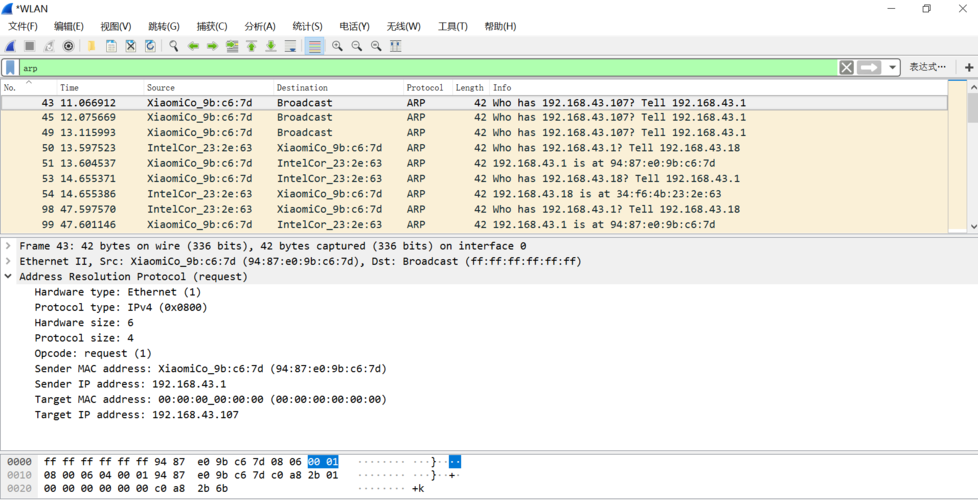The image size is (978, 500).
Task: Open recent display filters dropdown
Action: (x=893, y=67)
